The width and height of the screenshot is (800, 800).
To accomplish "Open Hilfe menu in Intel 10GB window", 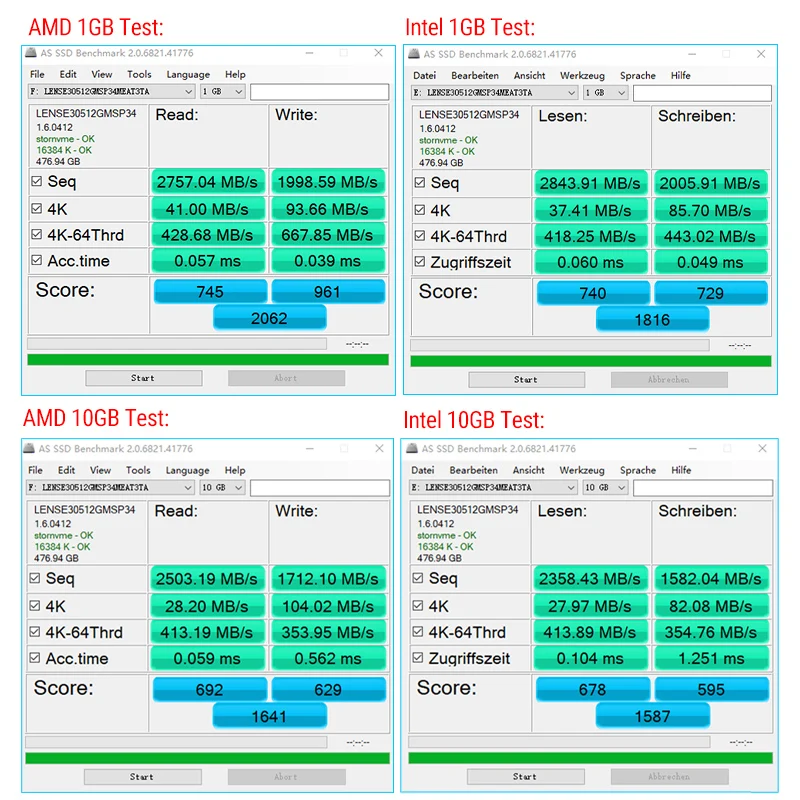I will coord(681,470).
